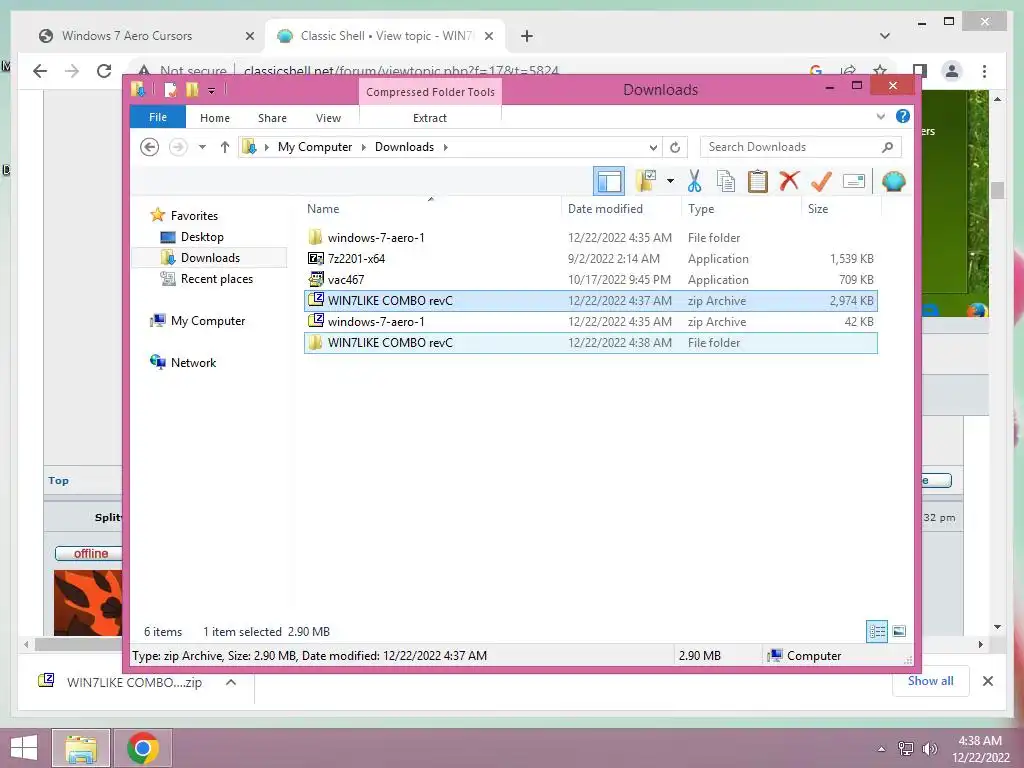Open the Extract ribbon tab
Viewport: 1024px width, 768px height.
[x=430, y=118]
